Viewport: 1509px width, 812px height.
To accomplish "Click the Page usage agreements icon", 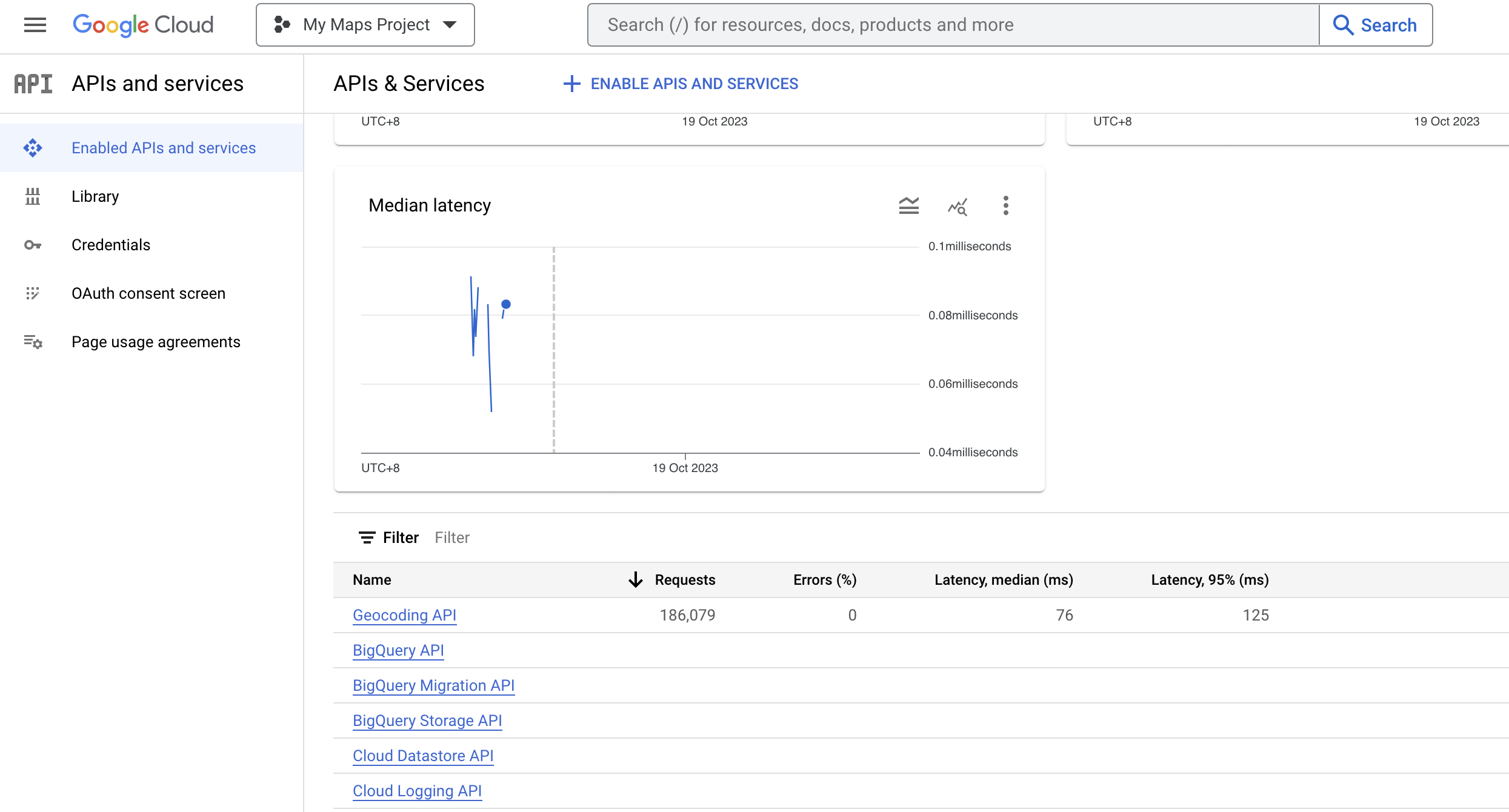I will click(32, 341).
